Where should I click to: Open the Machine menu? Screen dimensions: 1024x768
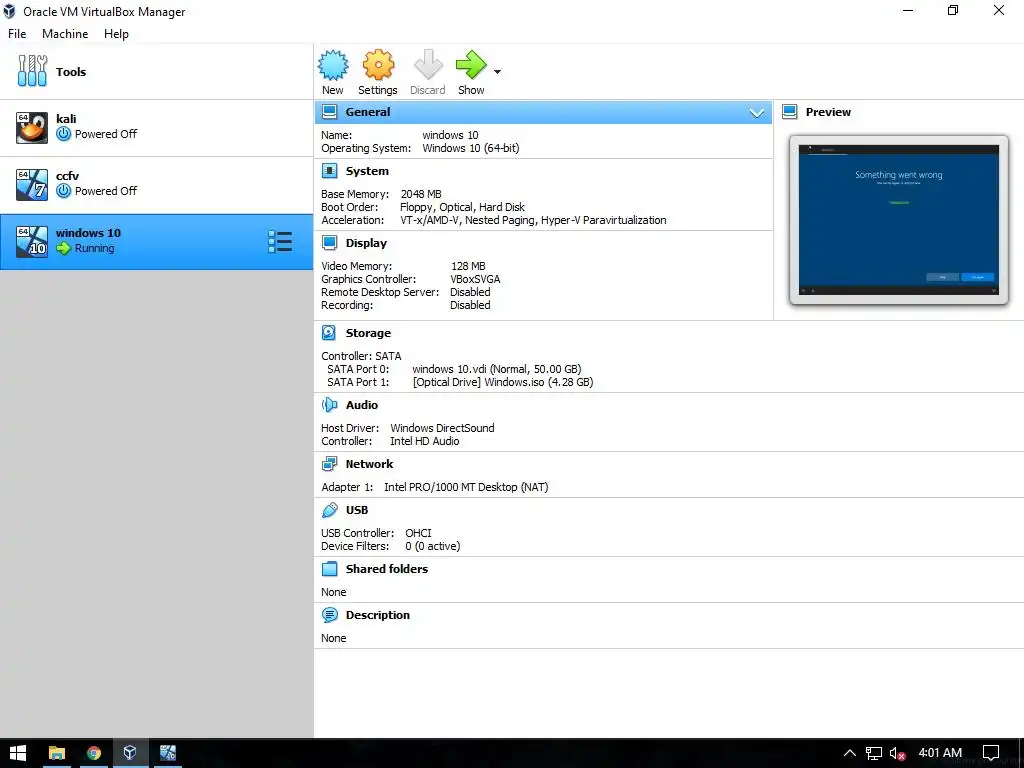click(65, 34)
